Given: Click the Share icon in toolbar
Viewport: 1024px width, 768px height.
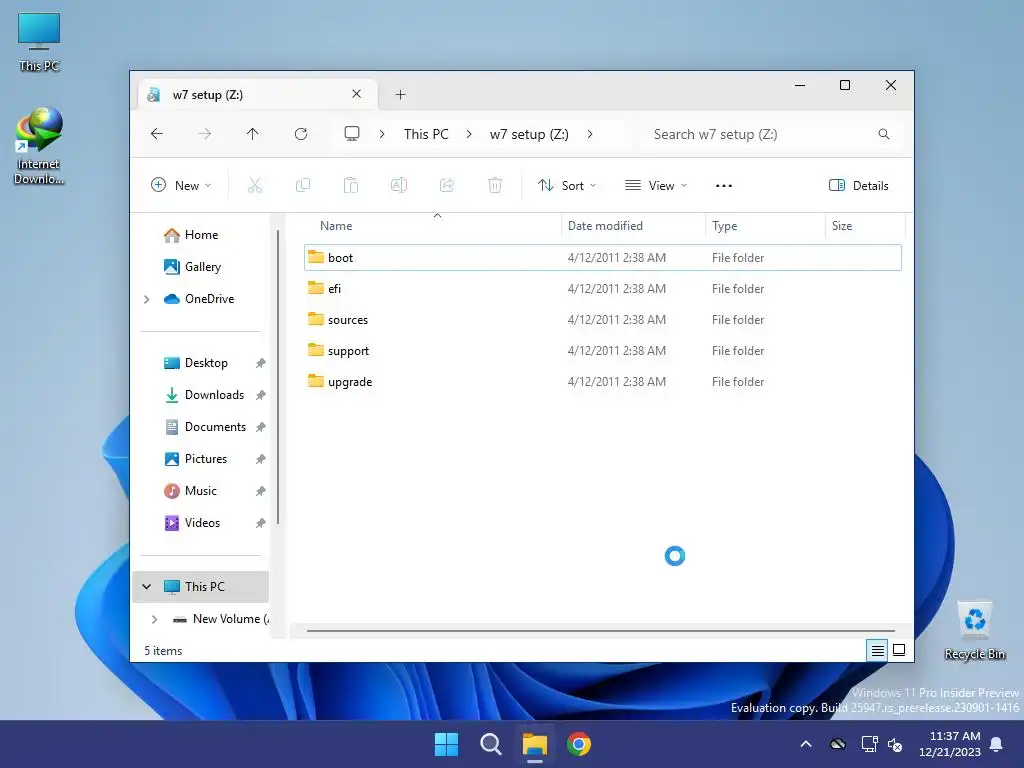Looking at the screenshot, I should point(447,185).
